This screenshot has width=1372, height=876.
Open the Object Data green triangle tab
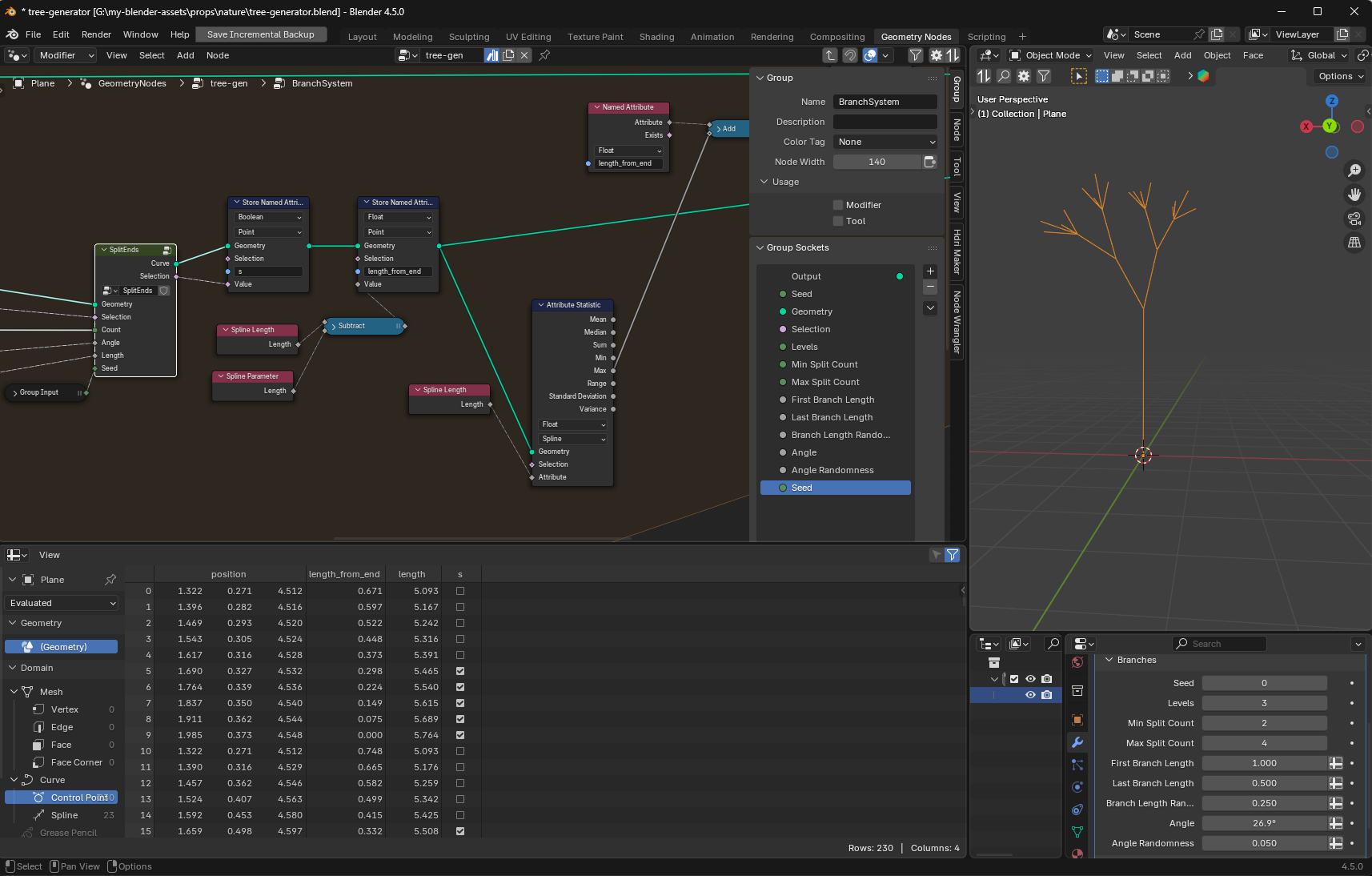click(1077, 832)
